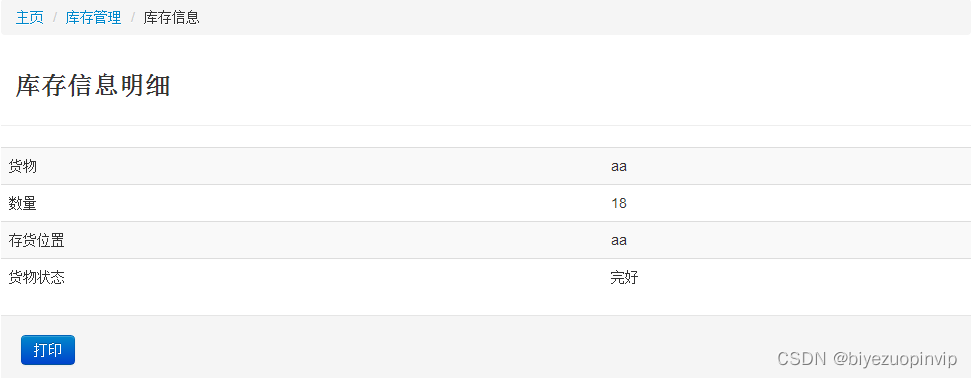This screenshot has height=378, width=972.
Task: Select the 完好 status value
Action: pyautogui.click(x=624, y=278)
